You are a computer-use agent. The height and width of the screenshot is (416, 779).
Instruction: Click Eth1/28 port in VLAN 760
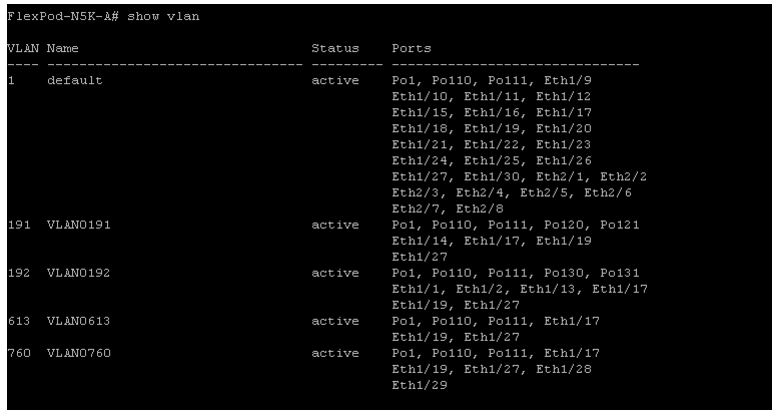[x=564, y=369]
